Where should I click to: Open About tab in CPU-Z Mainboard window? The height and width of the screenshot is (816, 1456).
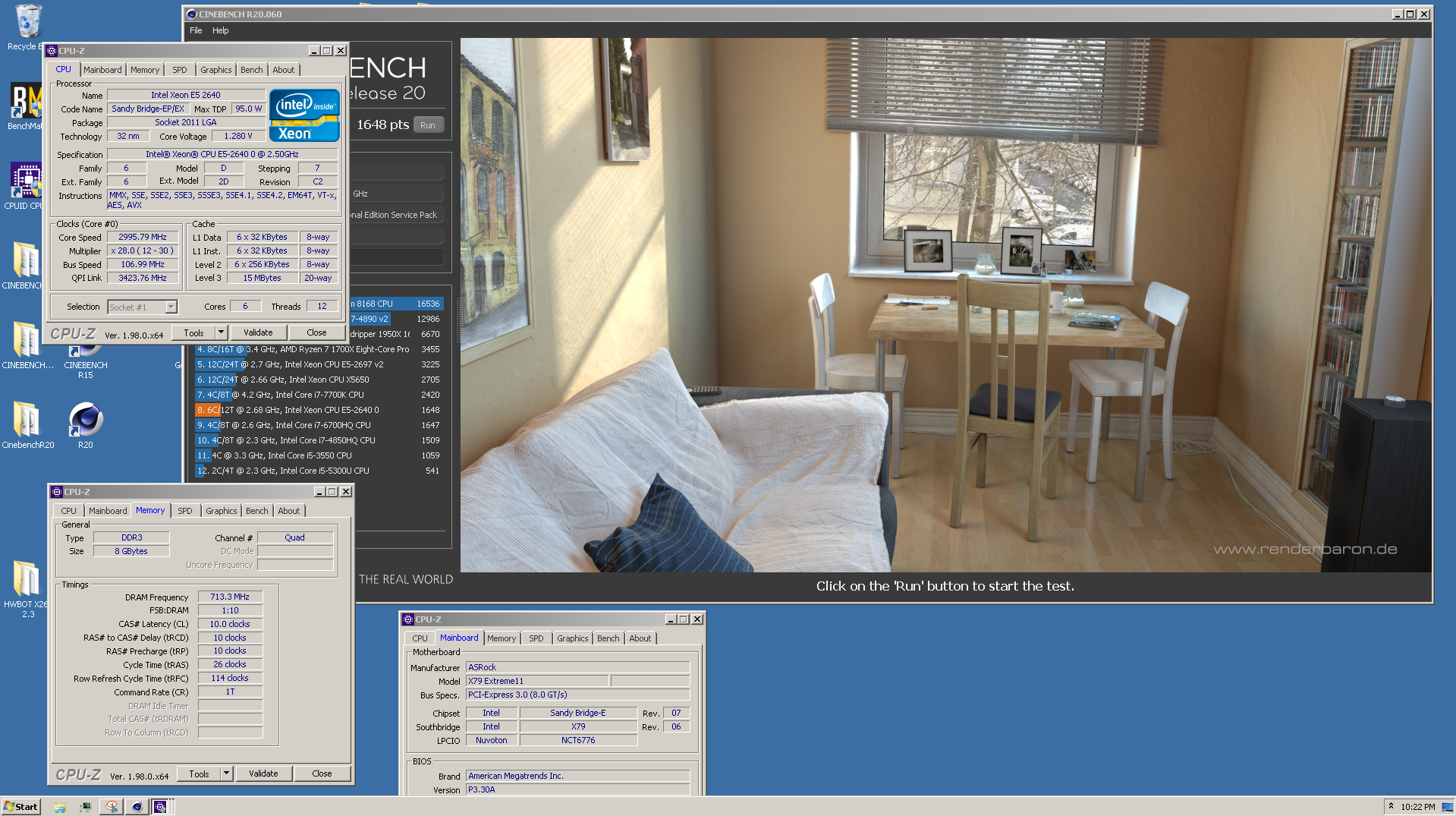(x=640, y=638)
